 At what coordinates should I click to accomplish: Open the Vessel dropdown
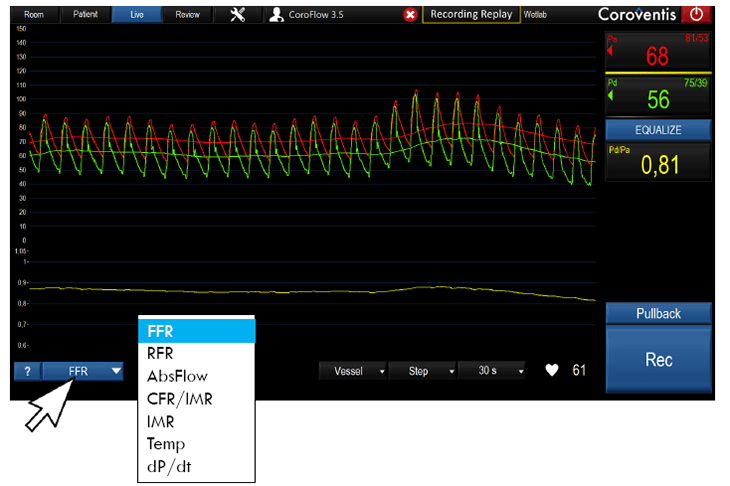352,371
